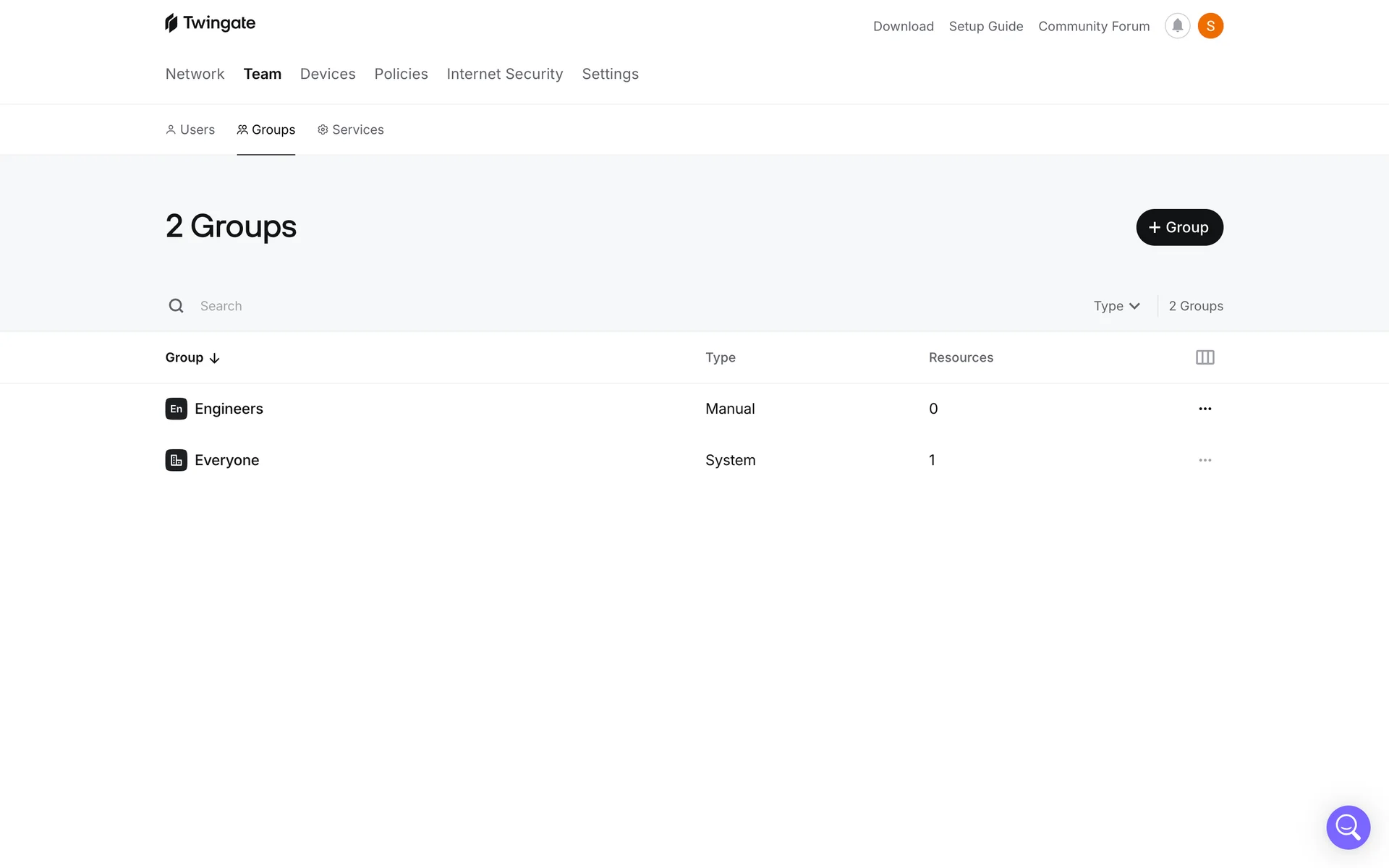This screenshot has height=868, width=1389.
Task: Open Everyone row options menu
Action: 1205,460
